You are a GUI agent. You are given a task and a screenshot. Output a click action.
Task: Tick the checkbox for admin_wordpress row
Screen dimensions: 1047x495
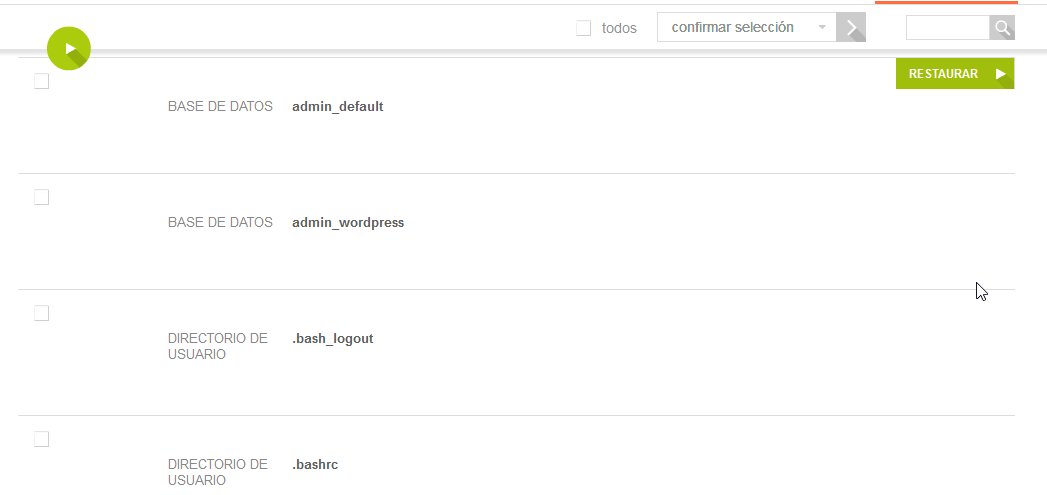pos(41,197)
